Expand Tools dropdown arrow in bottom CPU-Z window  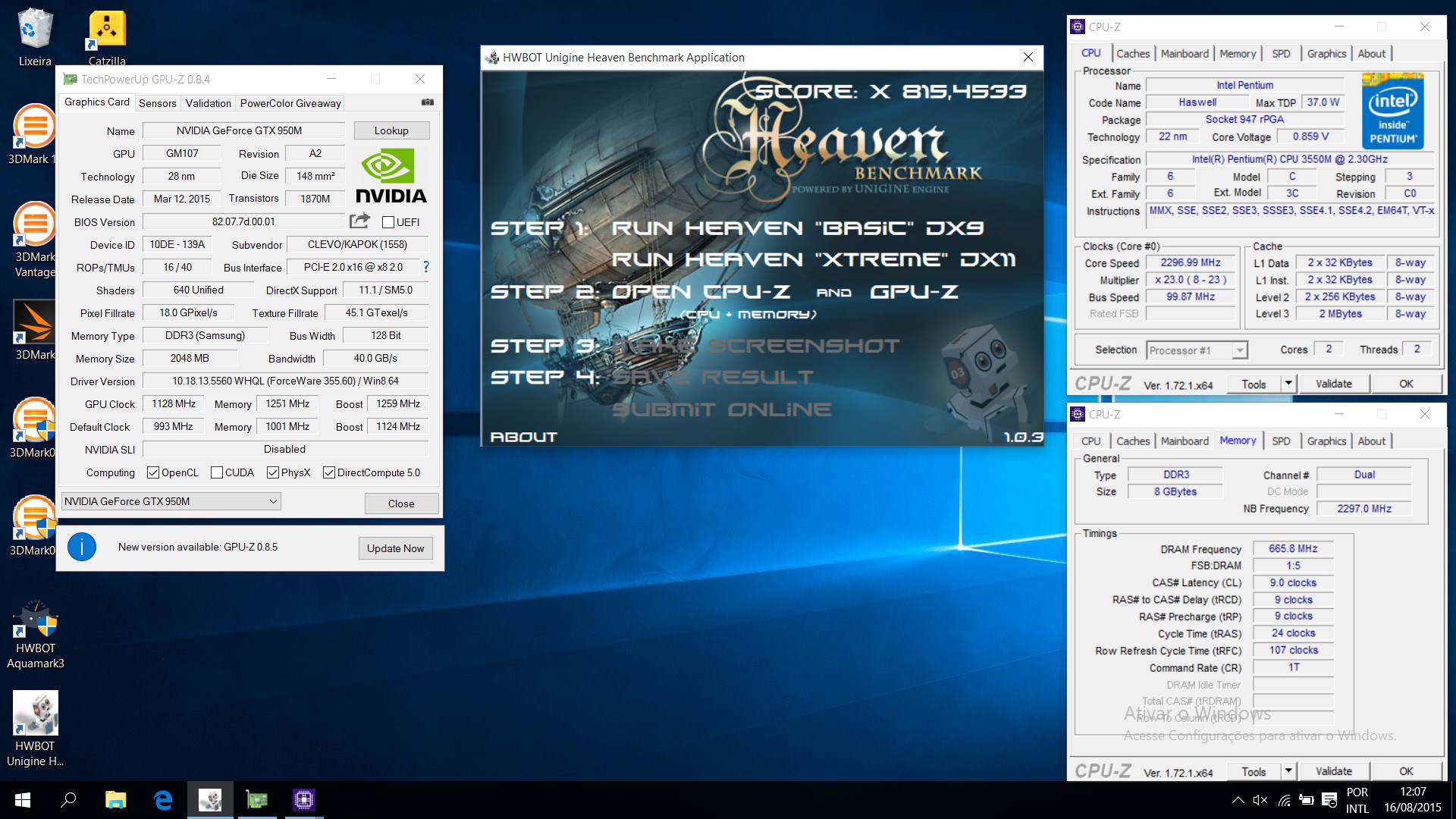(x=1288, y=771)
